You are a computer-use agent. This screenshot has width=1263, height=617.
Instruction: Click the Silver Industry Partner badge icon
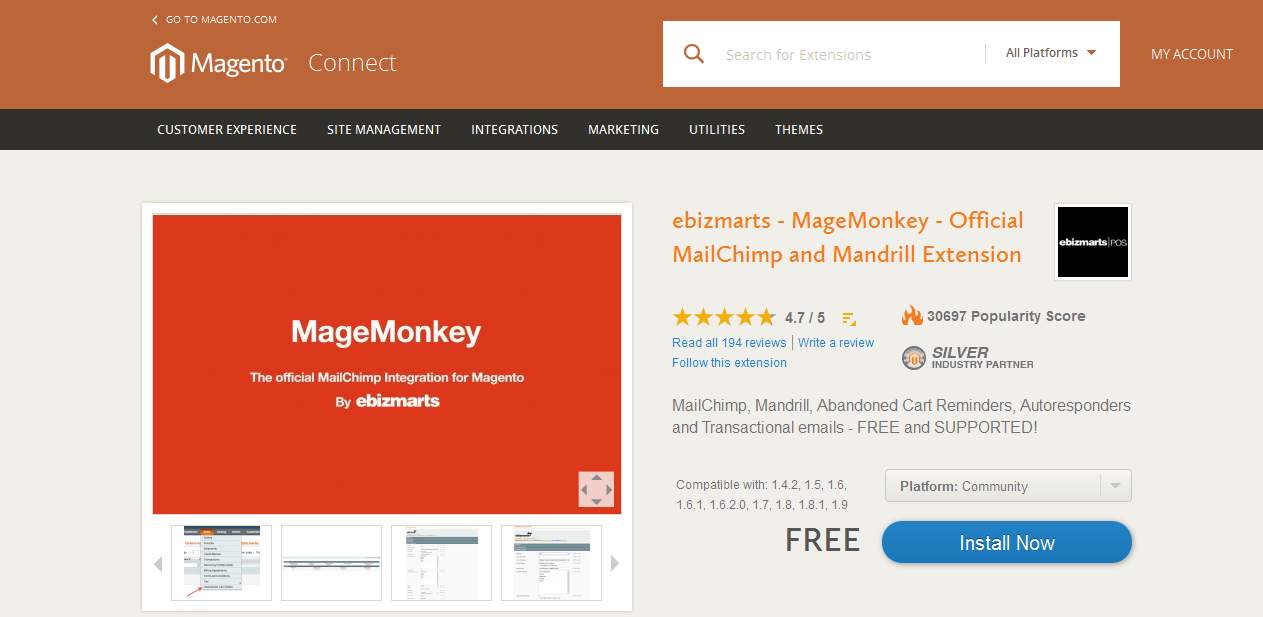tap(913, 358)
